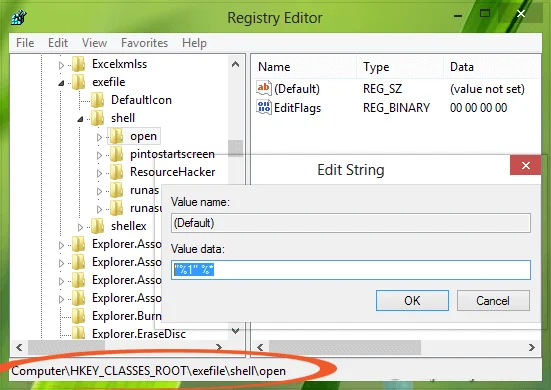This screenshot has height=390, width=551.
Task: Open the View menu
Action: [94, 43]
